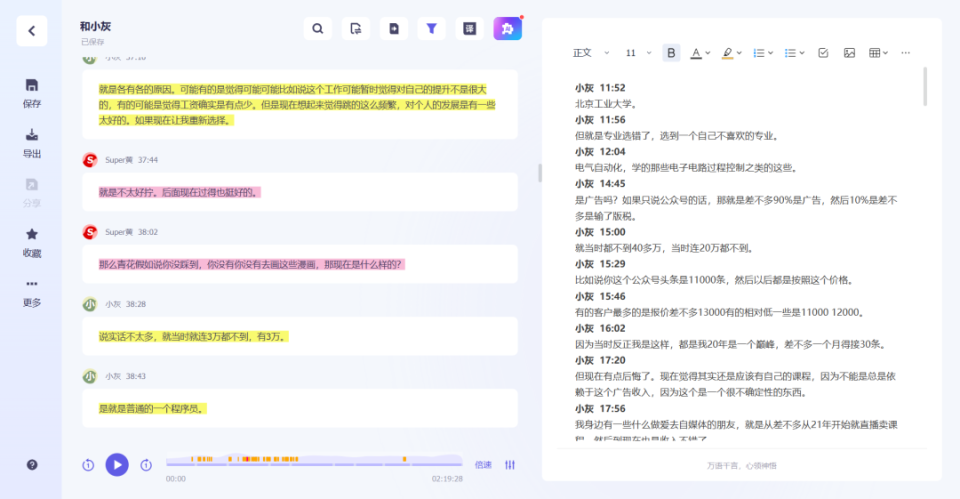Open the editor toolbar overflow ellipsis menu

[906, 53]
